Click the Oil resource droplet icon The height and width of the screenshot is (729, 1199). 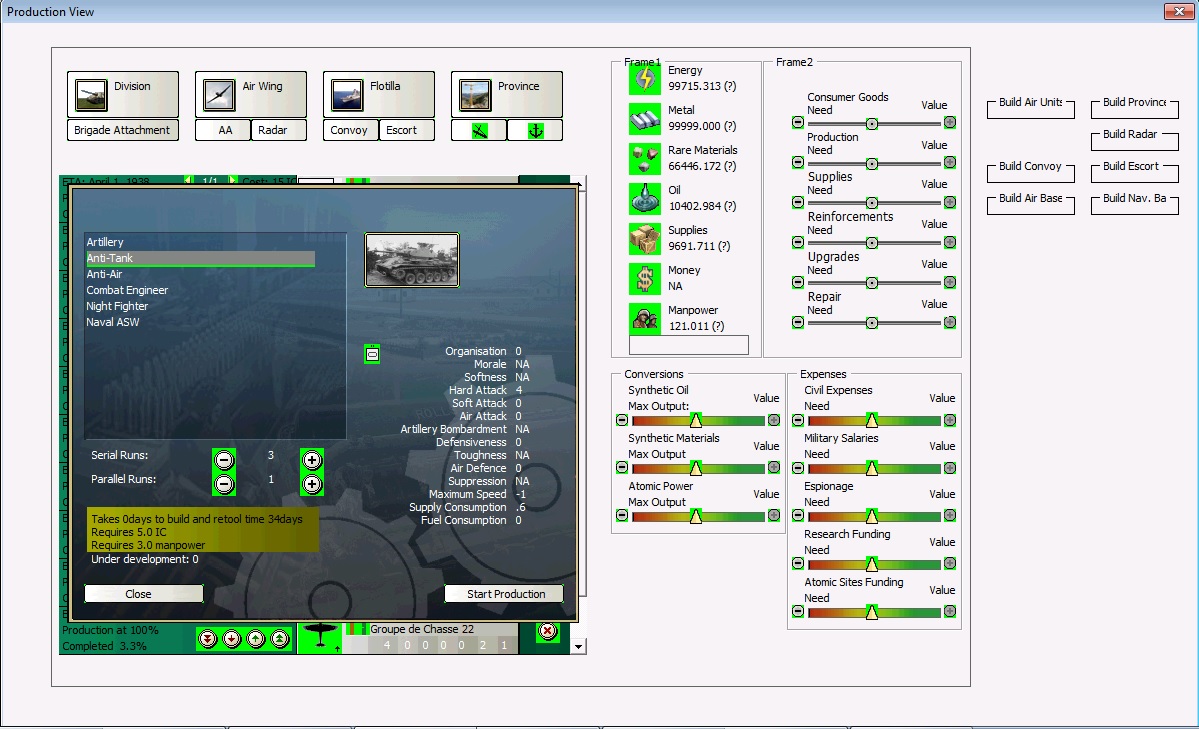pos(644,199)
